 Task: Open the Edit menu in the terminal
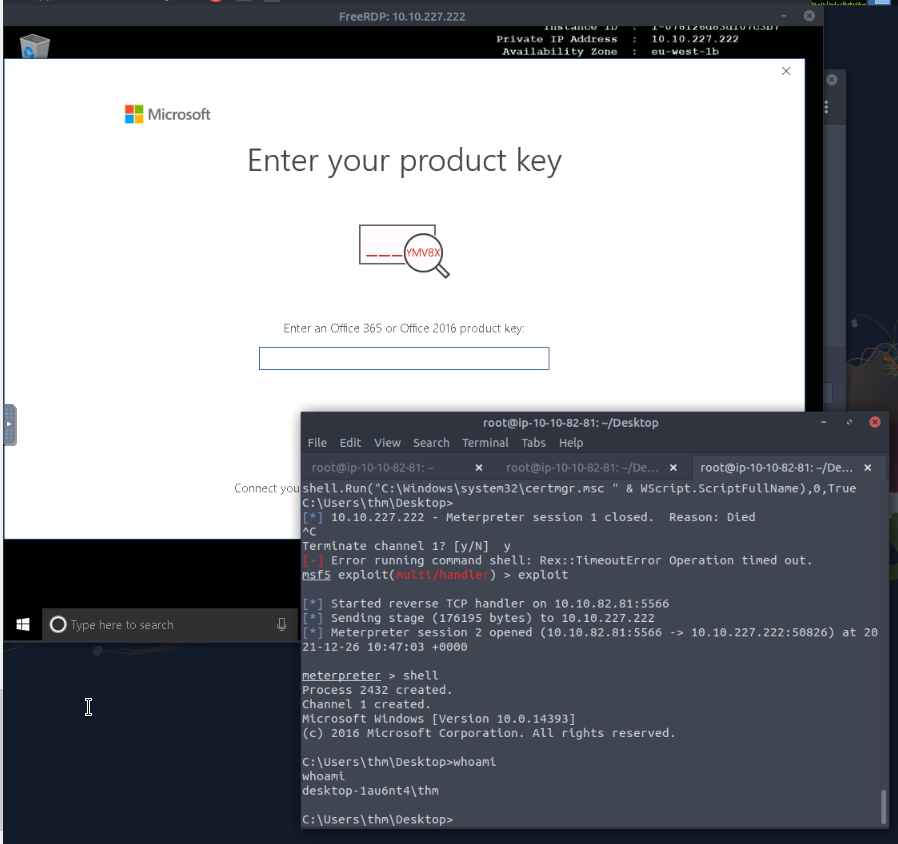coord(350,443)
